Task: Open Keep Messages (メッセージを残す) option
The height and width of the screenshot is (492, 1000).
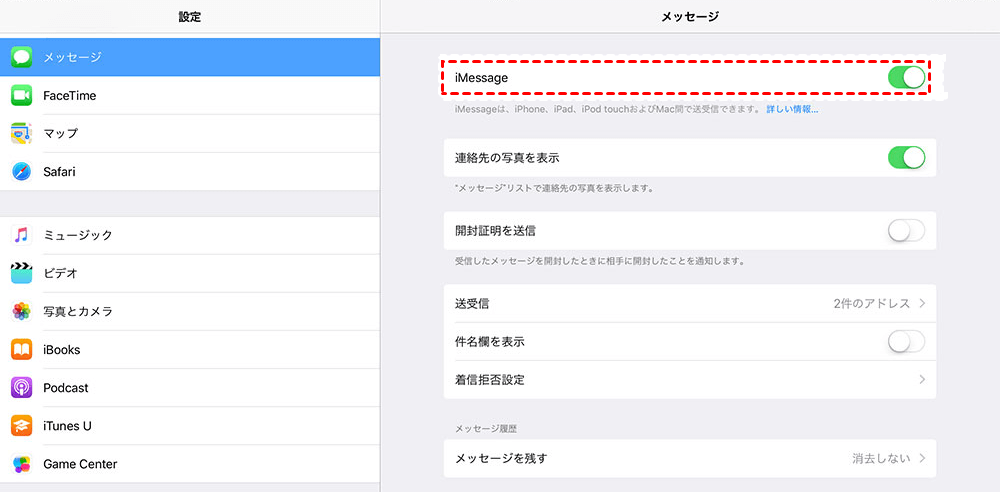Action: tap(690, 458)
